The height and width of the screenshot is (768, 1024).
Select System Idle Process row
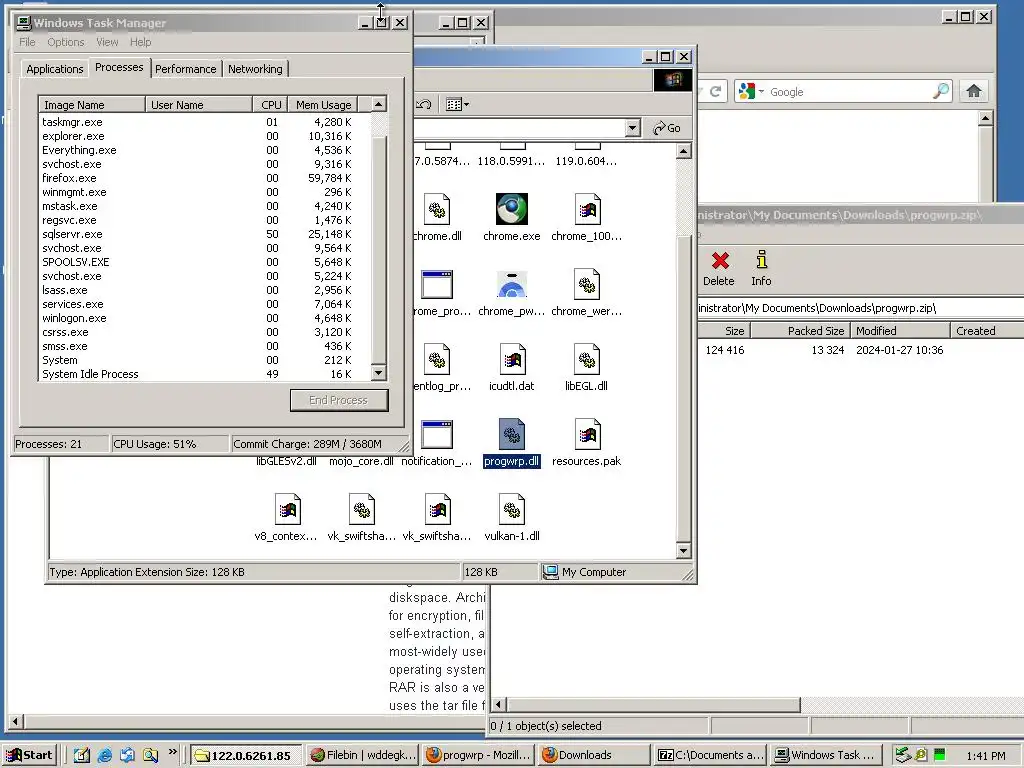pyautogui.click(x=204, y=374)
